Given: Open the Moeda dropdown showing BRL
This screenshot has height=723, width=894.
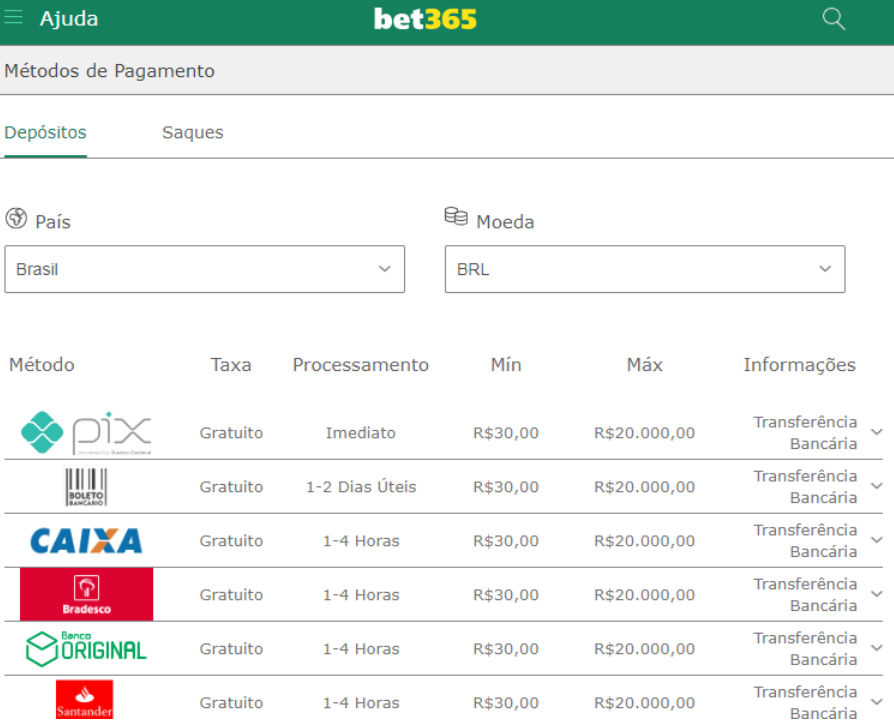Looking at the screenshot, I should 644,269.
